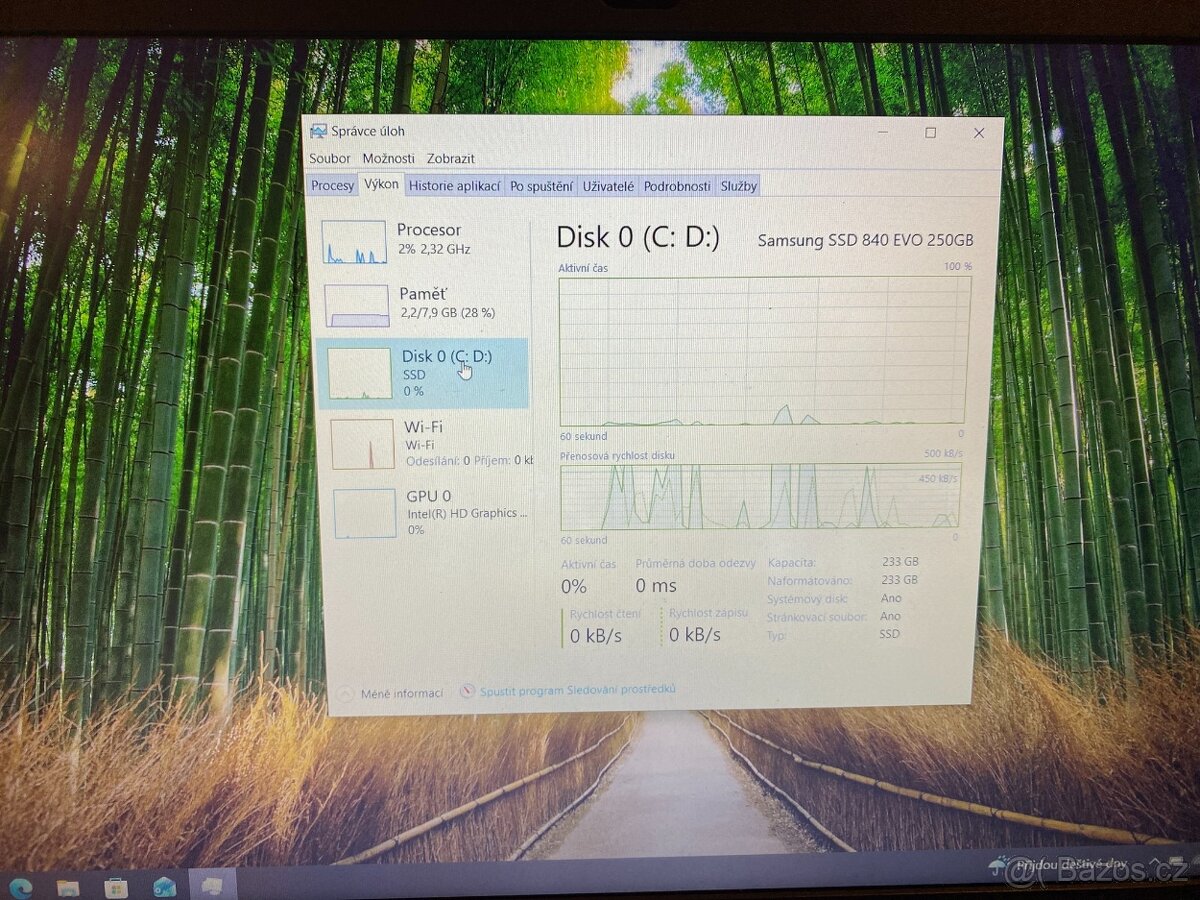The width and height of the screenshot is (1200, 900).
Task: Click the Task Manager icon in the title bar
Action: [x=318, y=131]
